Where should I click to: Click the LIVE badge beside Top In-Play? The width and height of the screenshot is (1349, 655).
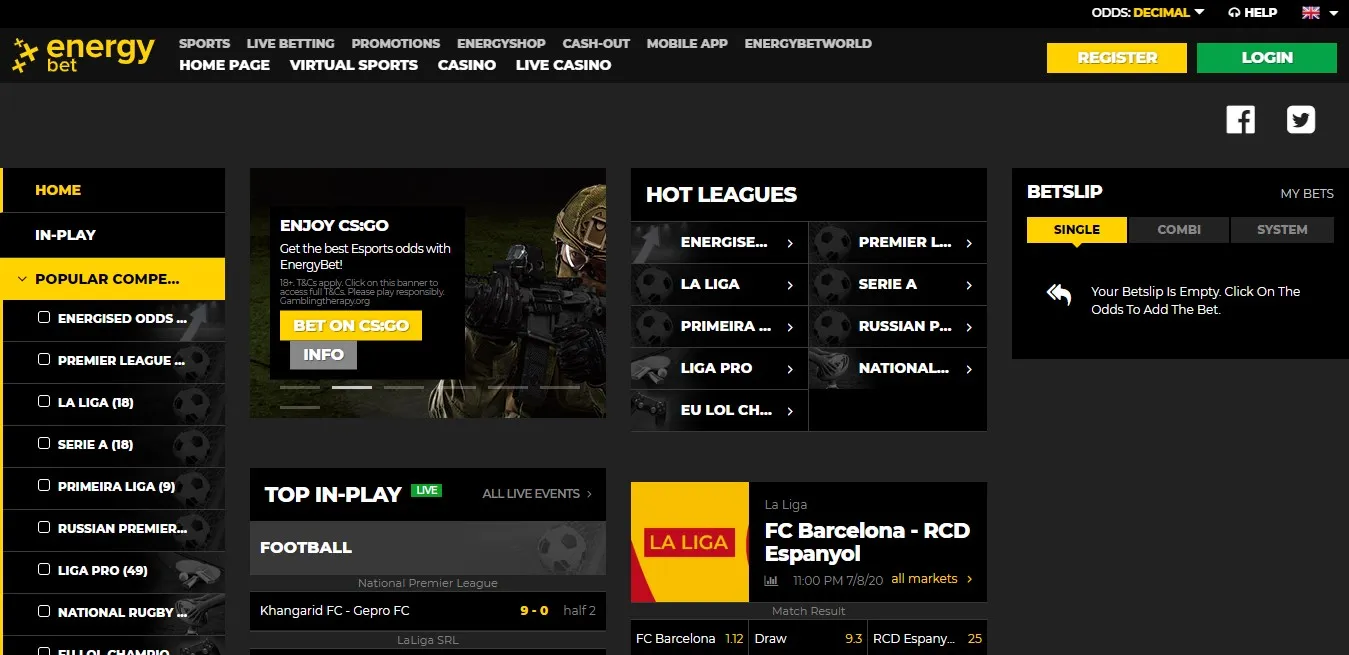(x=427, y=491)
